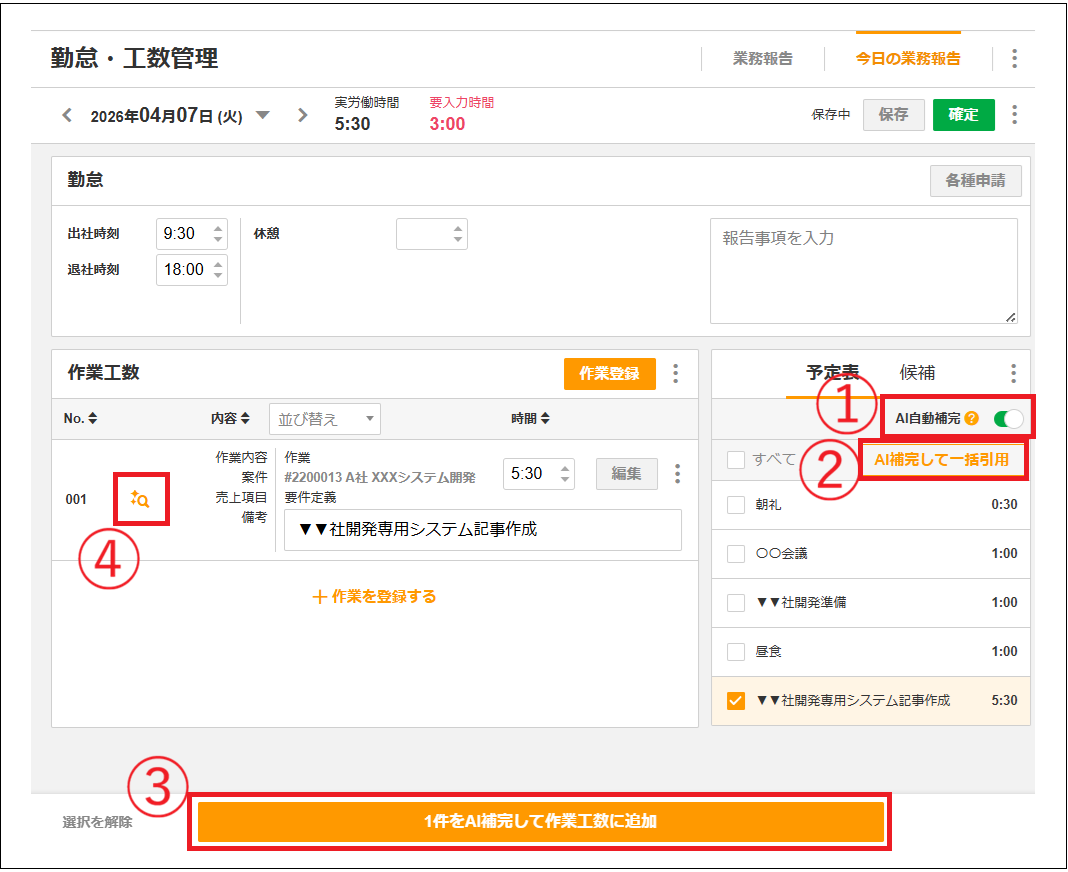Open the top header three-dot menu
The height and width of the screenshot is (872, 1068).
[1014, 59]
